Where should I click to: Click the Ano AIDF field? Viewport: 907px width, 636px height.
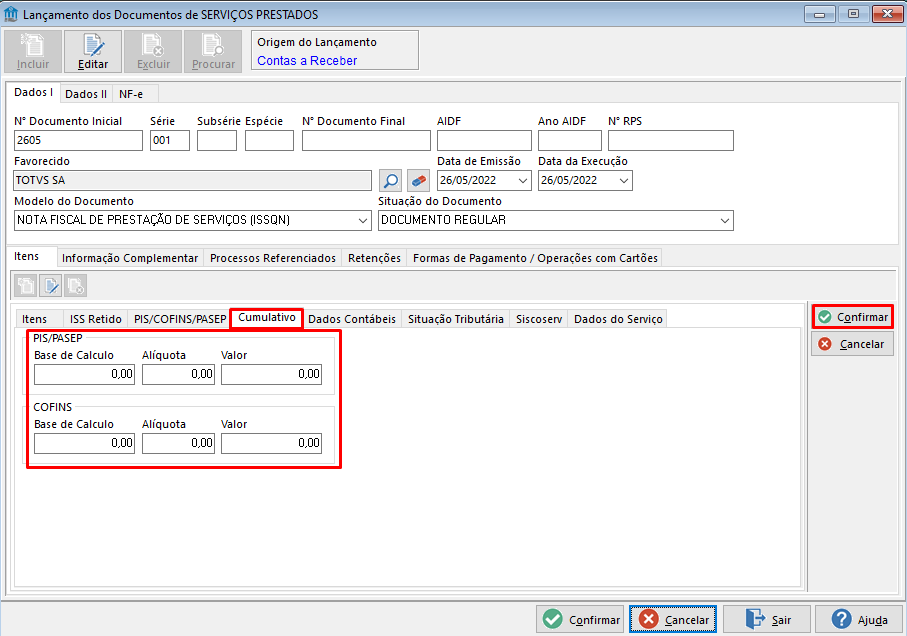click(570, 140)
